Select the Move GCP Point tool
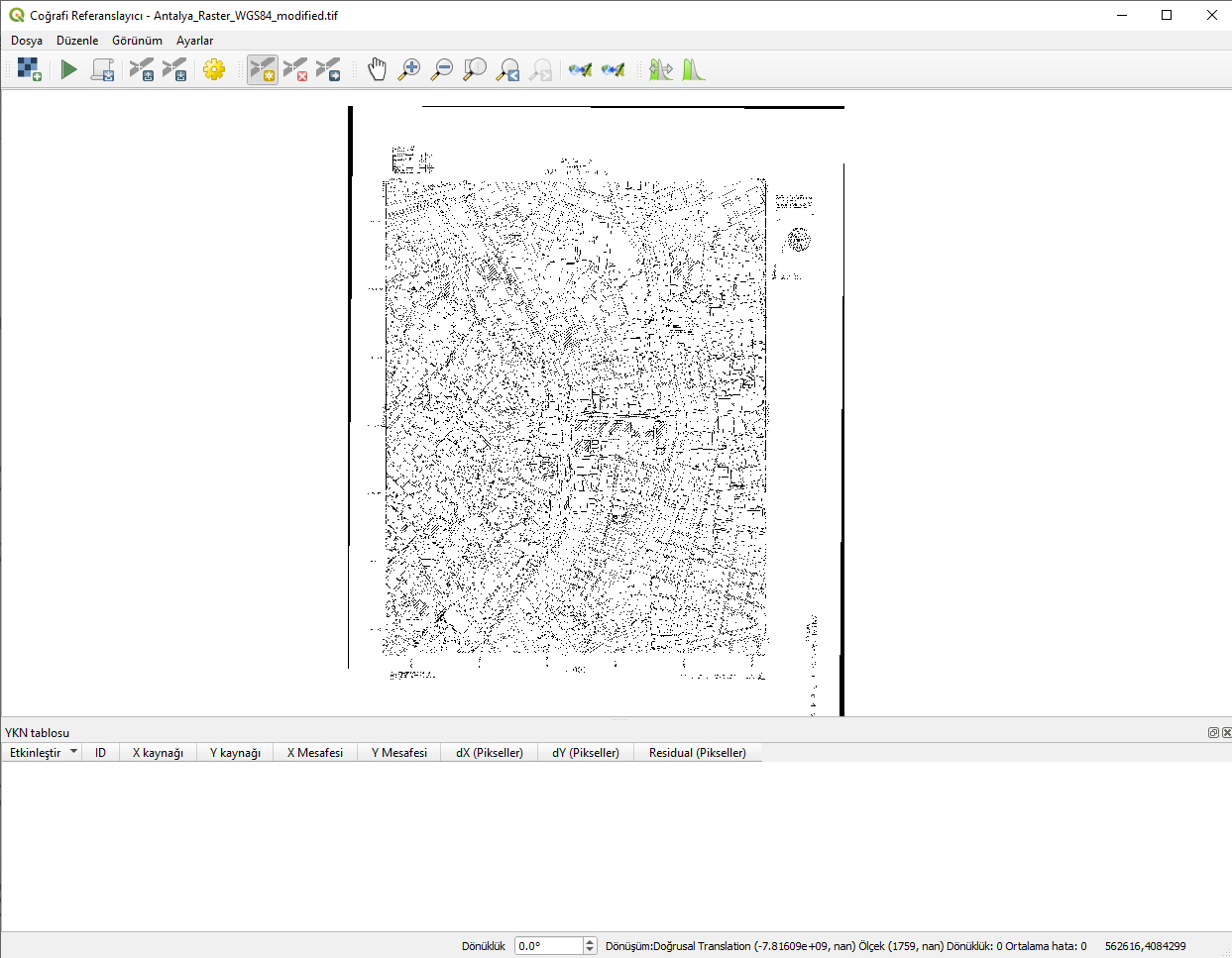 328,69
